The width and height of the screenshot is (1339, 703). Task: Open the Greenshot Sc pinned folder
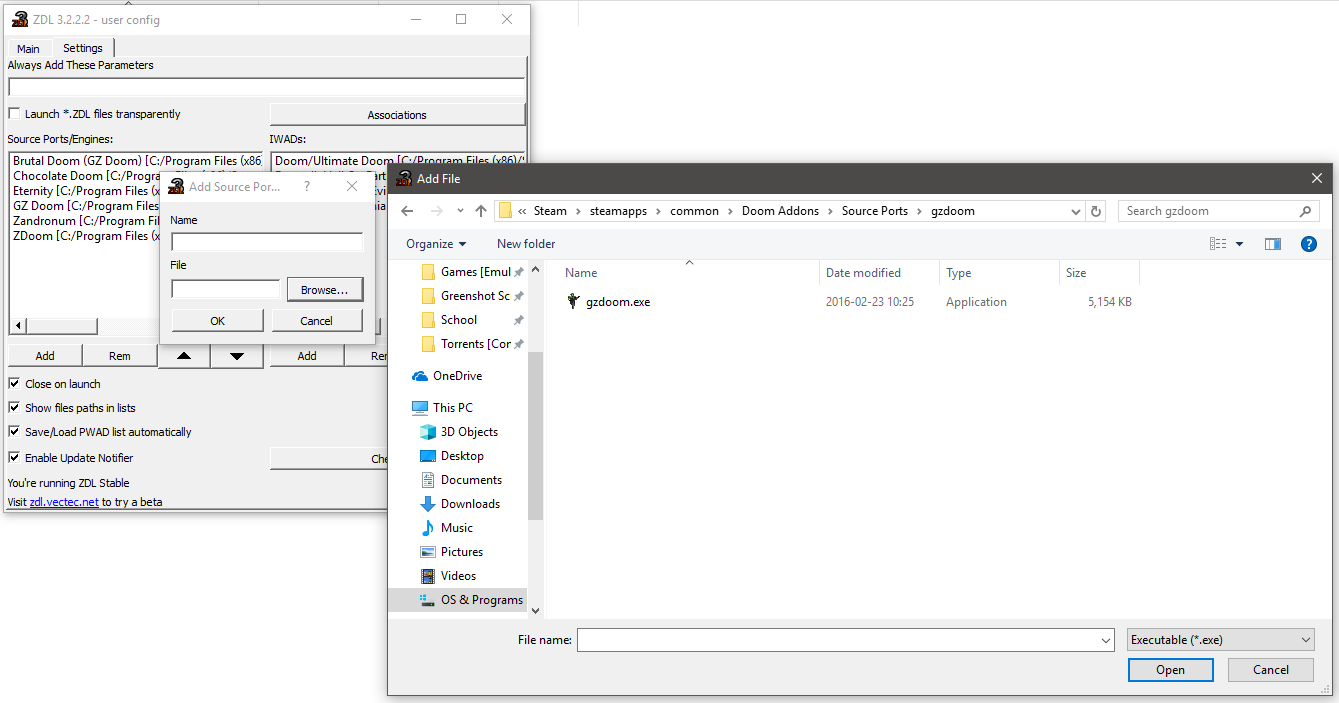point(476,296)
